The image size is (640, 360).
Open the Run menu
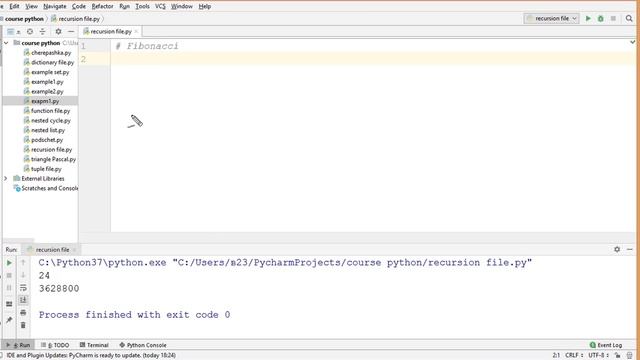(x=124, y=6)
